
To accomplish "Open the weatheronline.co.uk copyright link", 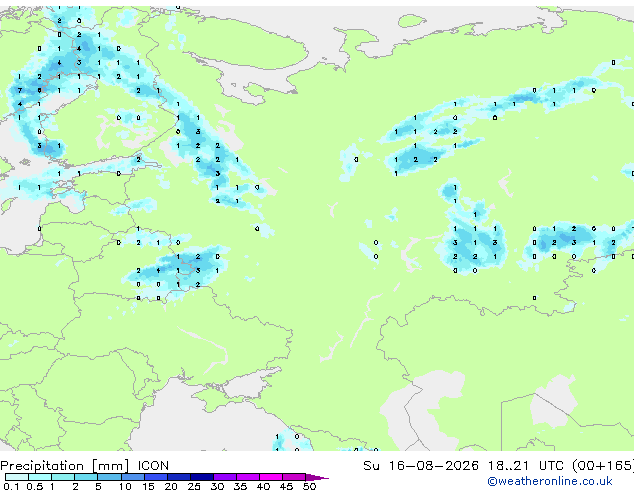I will pos(550,481).
